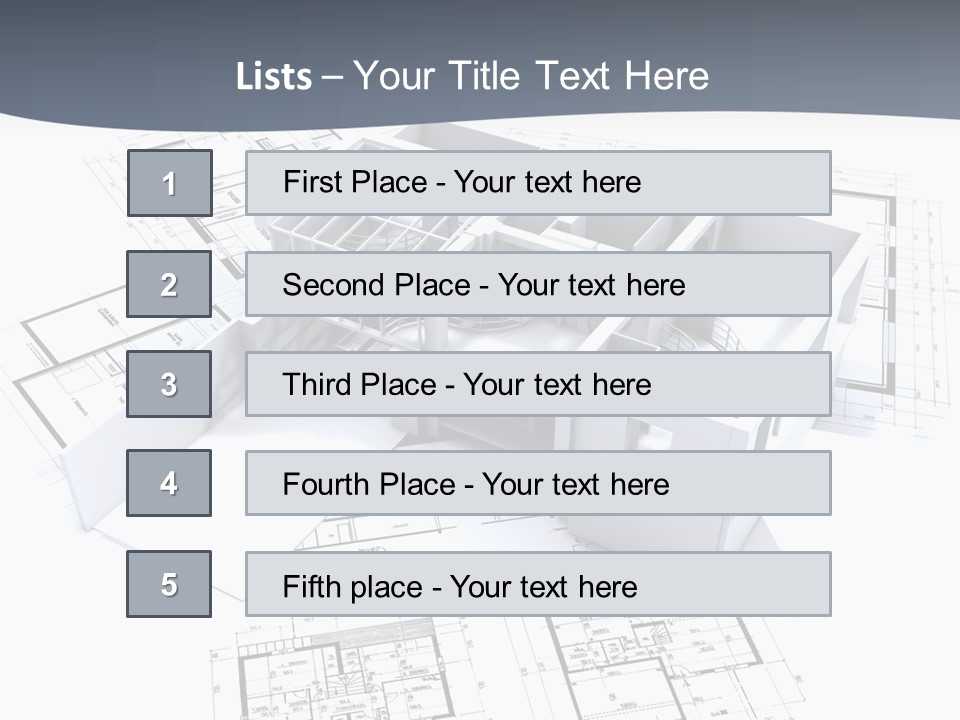
Task: Click the number 3 box
Action: 169,384
